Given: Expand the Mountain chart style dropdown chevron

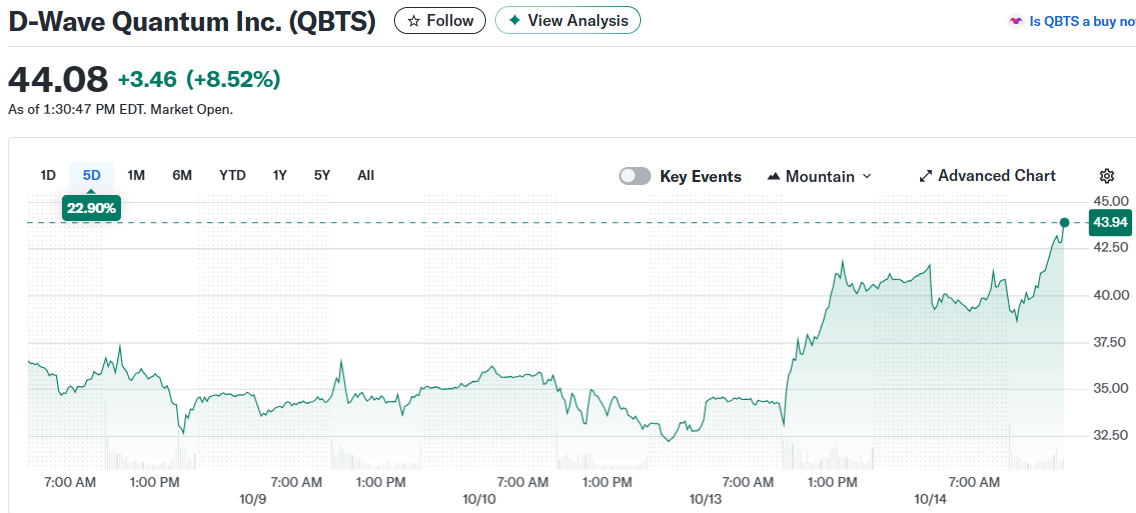Looking at the screenshot, I should pos(867,176).
